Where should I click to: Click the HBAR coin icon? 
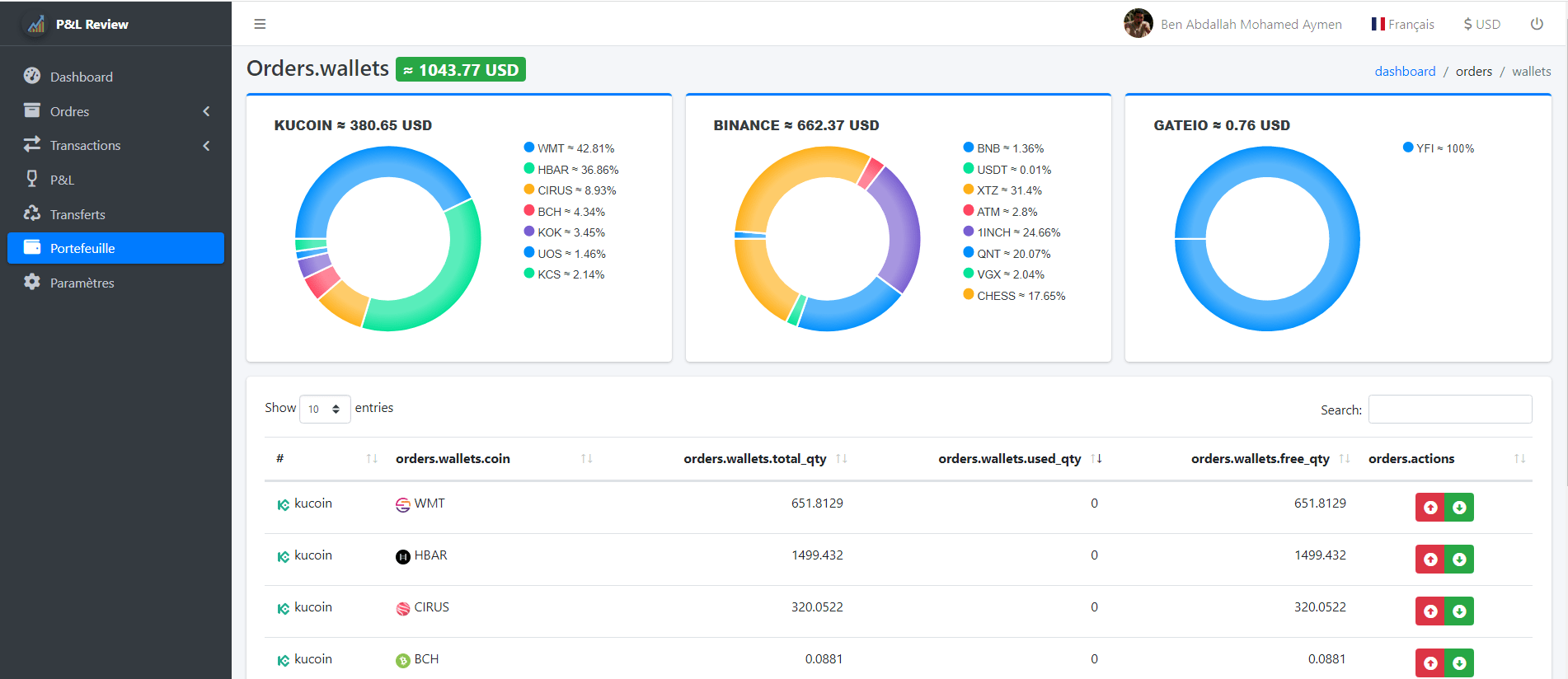tap(403, 557)
